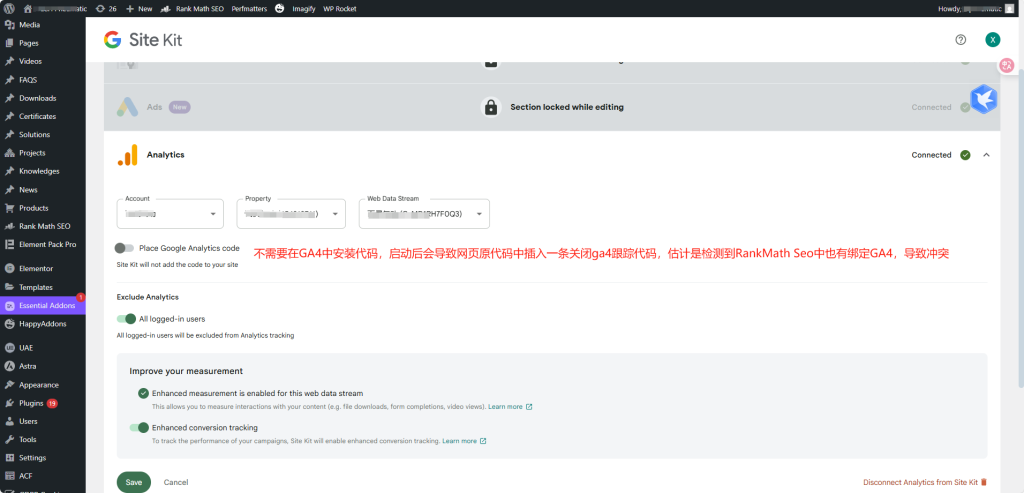The width and height of the screenshot is (1024, 493).
Task: Click the site name home link
Action: (x=55, y=8)
